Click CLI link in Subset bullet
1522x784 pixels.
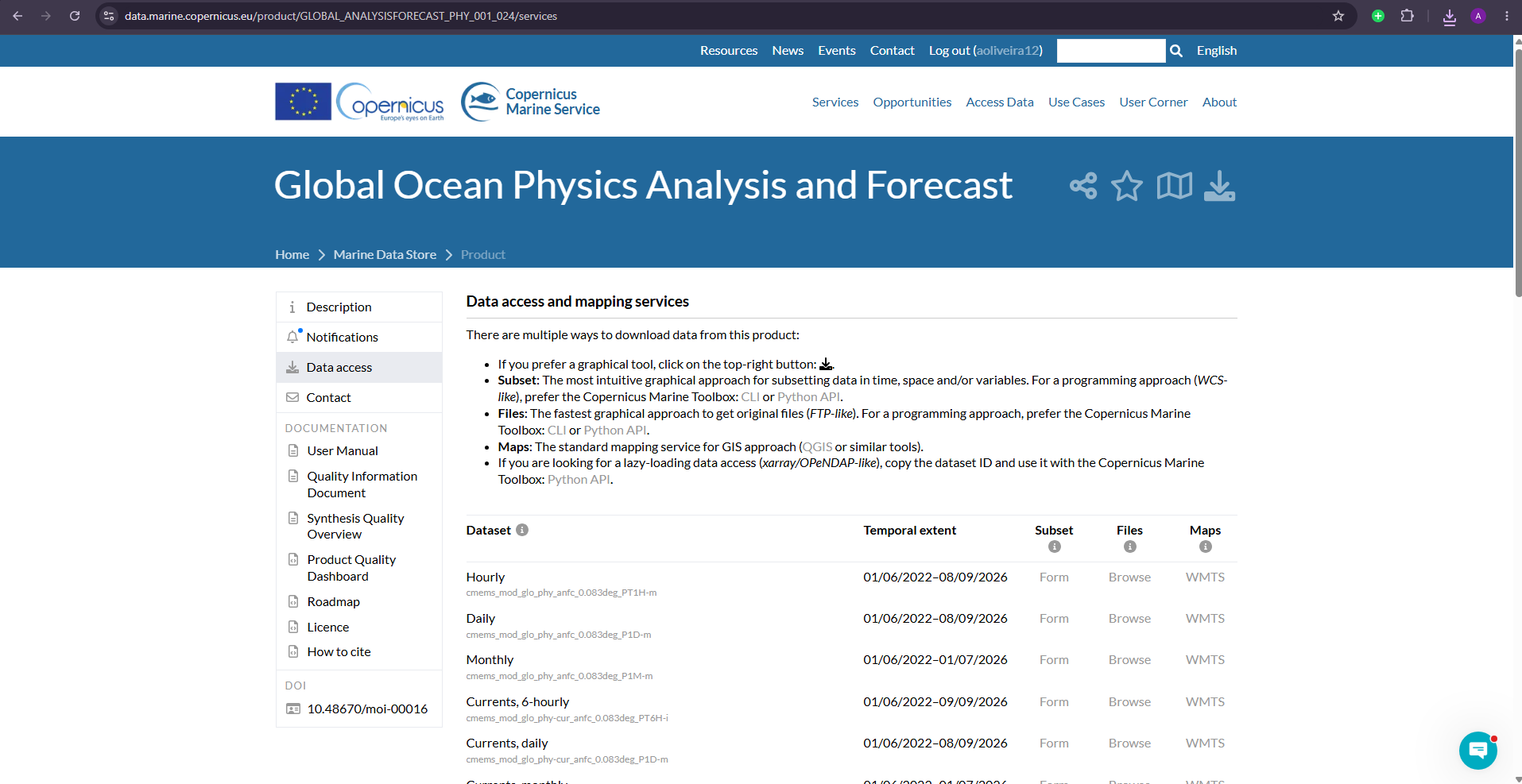(750, 397)
